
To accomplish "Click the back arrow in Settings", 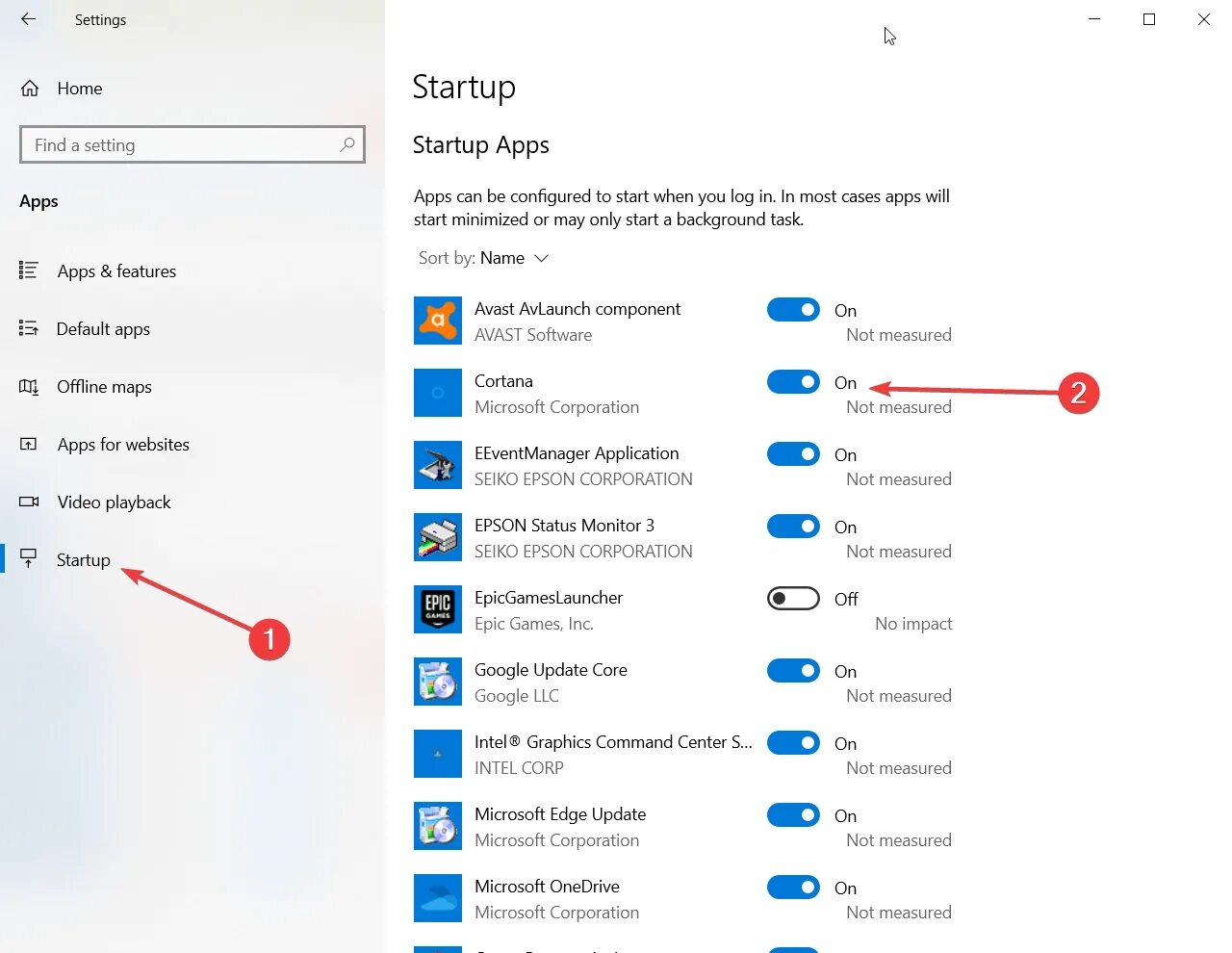I will pos(28,19).
